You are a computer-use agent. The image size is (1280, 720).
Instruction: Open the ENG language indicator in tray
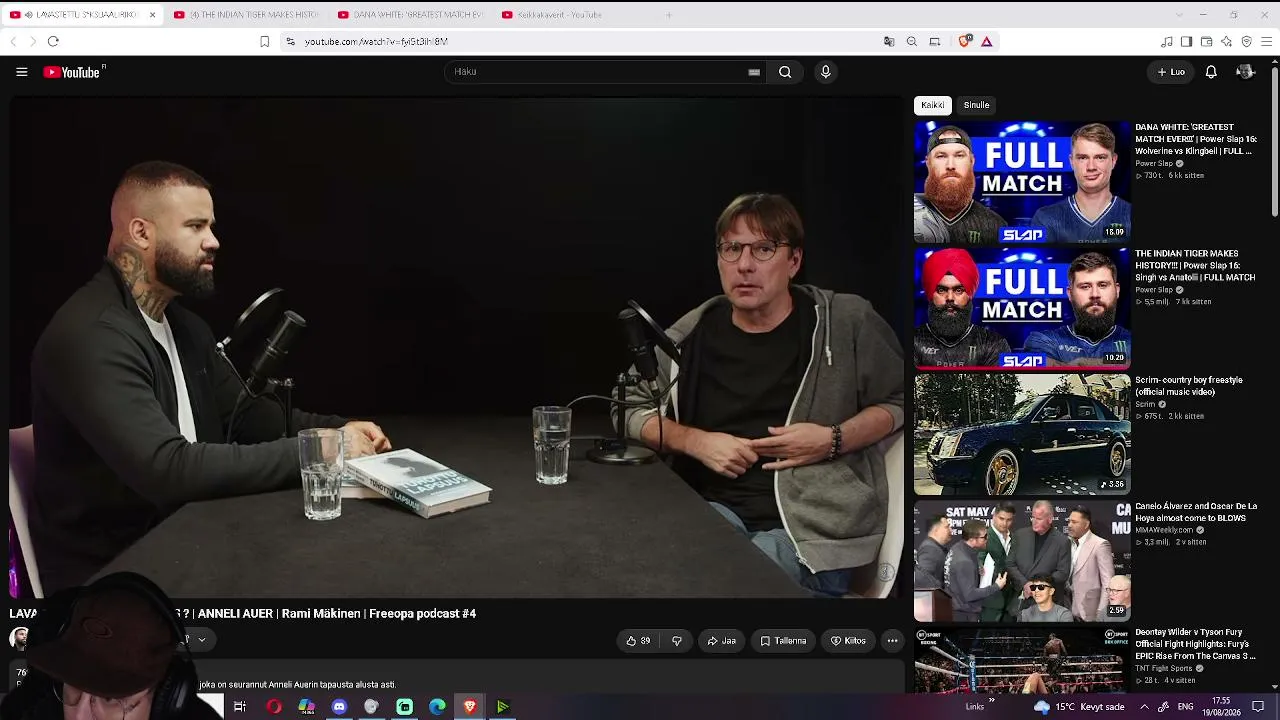click(1185, 707)
